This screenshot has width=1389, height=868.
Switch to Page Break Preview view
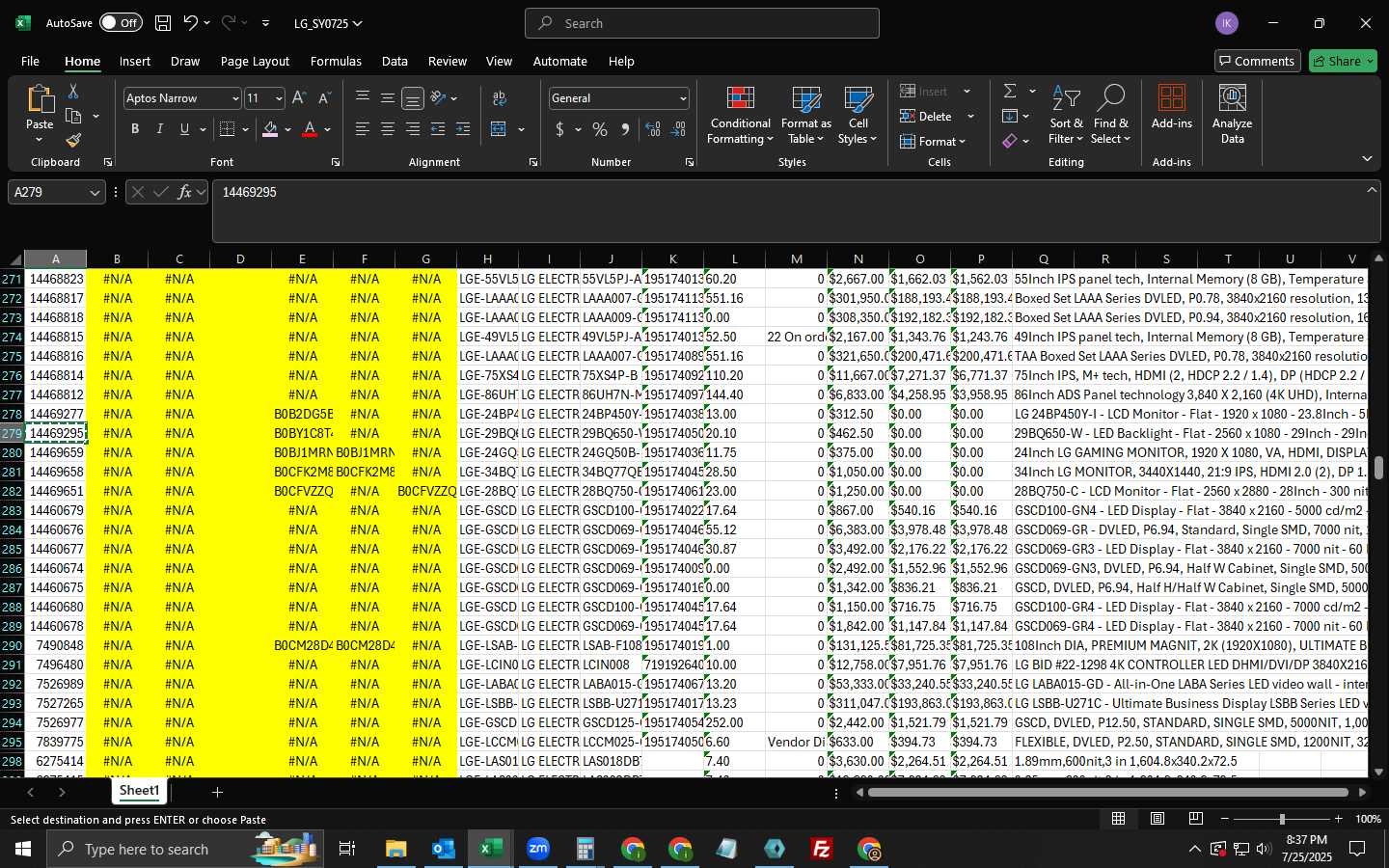1196,819
